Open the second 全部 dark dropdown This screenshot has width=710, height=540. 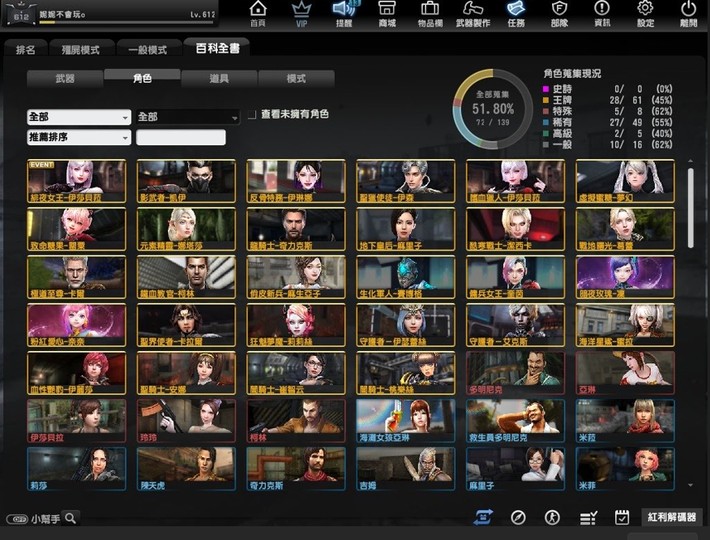coord(187,117)
